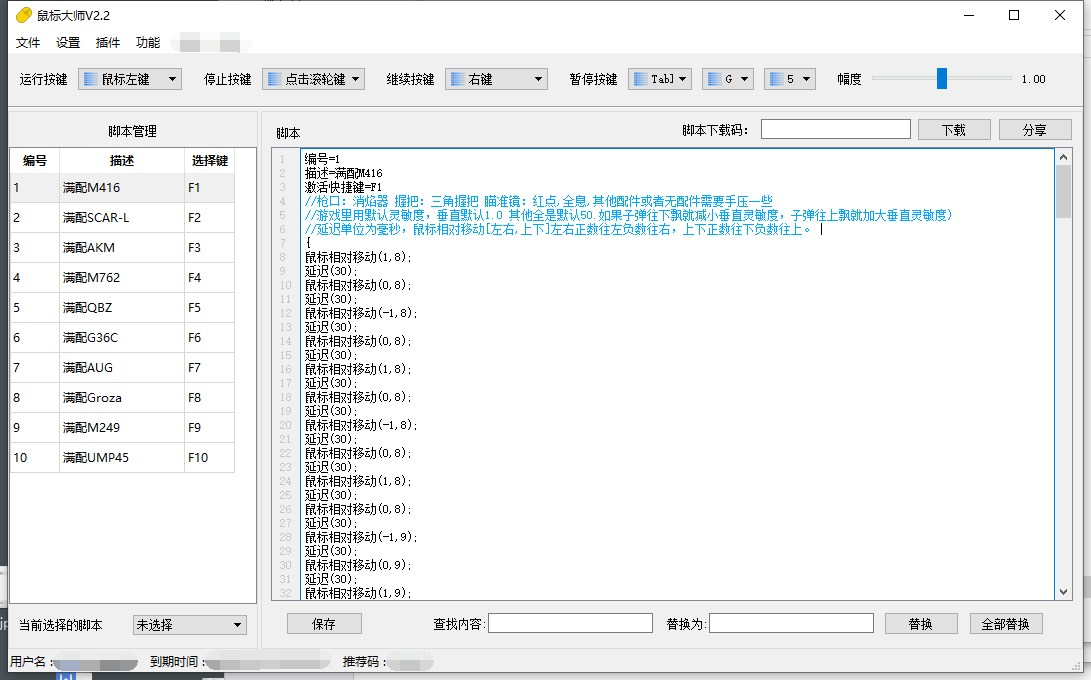Viewport: 1091px width, 680px height.
Task: Select script row 满配G36C
Action: (122, 338)
